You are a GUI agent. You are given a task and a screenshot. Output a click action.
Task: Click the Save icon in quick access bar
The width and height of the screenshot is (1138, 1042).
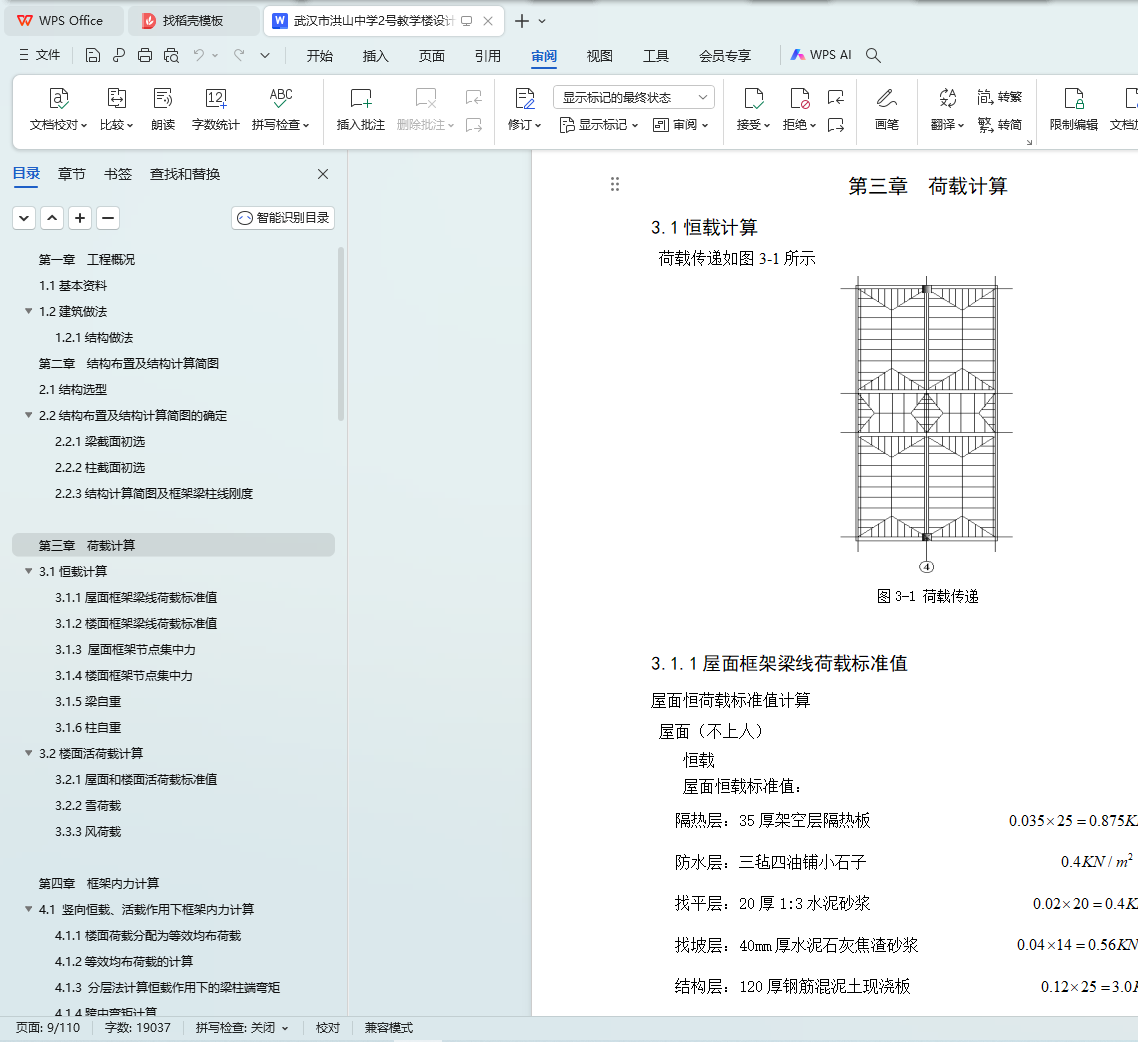coord(92,55)
